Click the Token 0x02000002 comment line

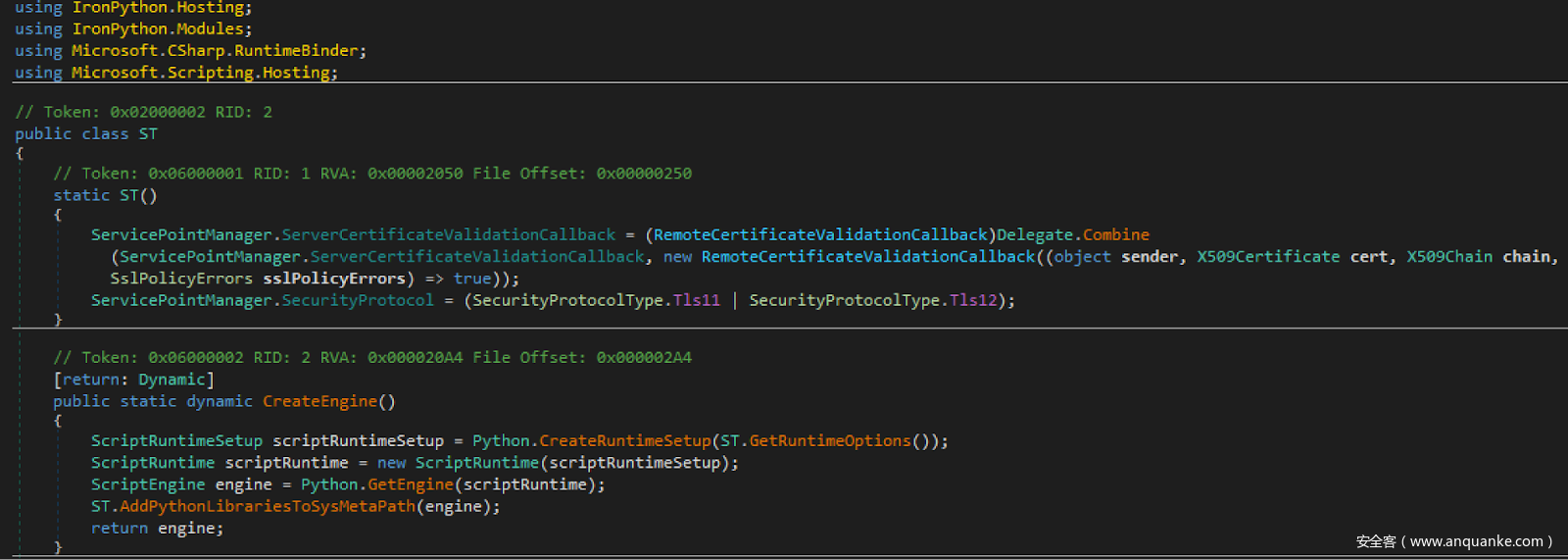click(143, 113)
